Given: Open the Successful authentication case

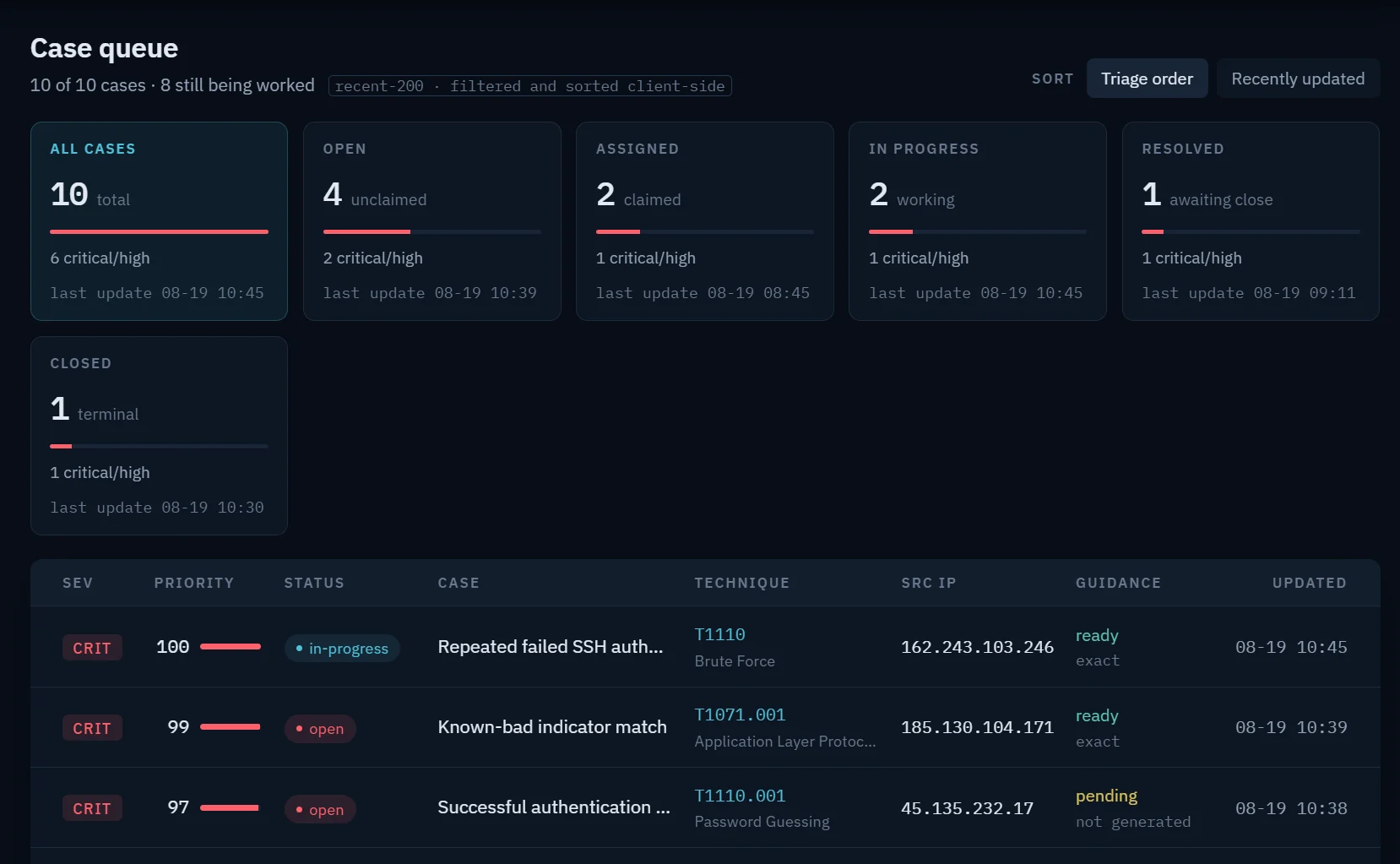Looking at the screenshot, I should pos(554,807).
